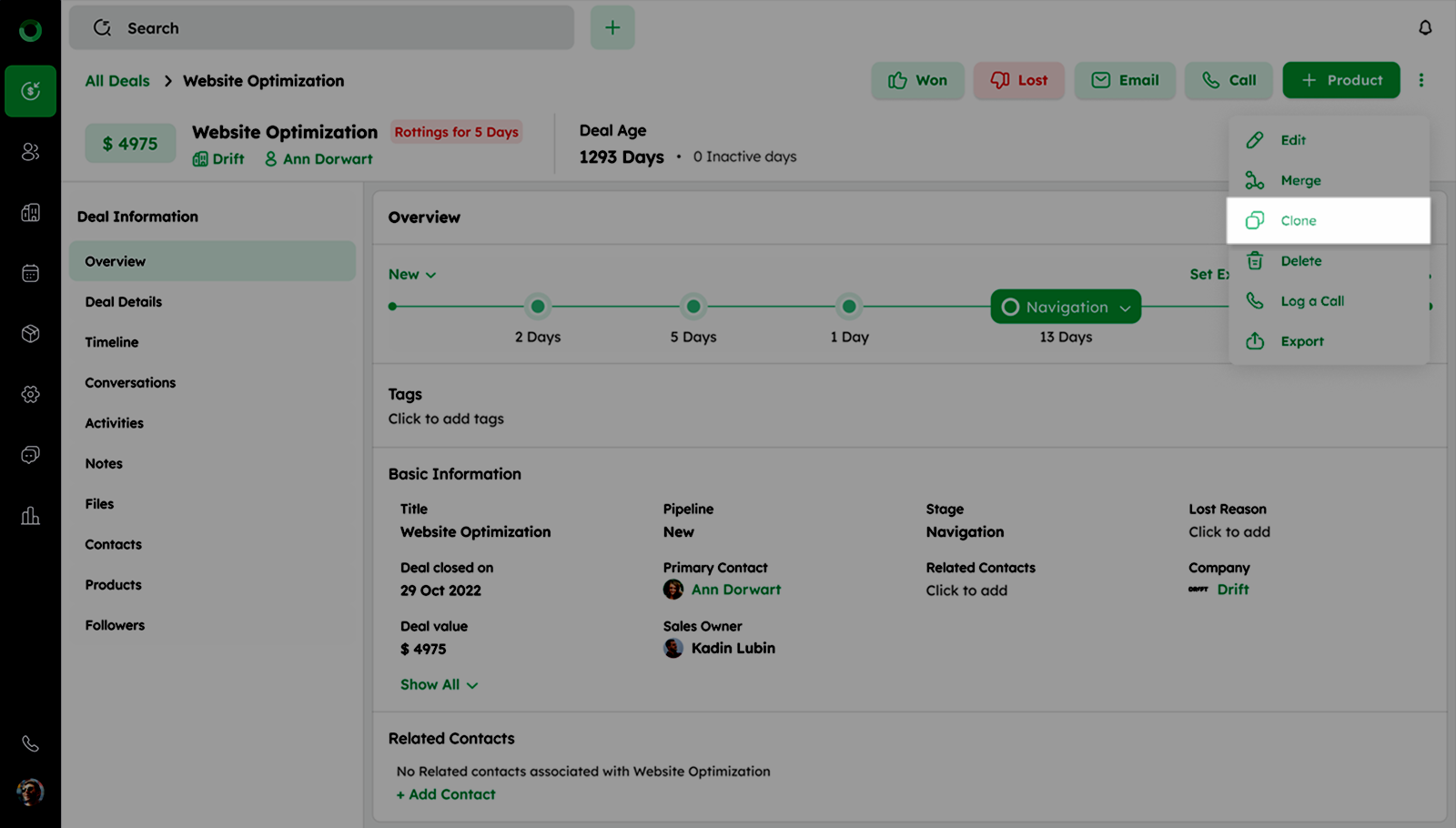Open the Deal Details section
The width and height of the screenshot is (1456, 828).
click(x=124, y=302)
